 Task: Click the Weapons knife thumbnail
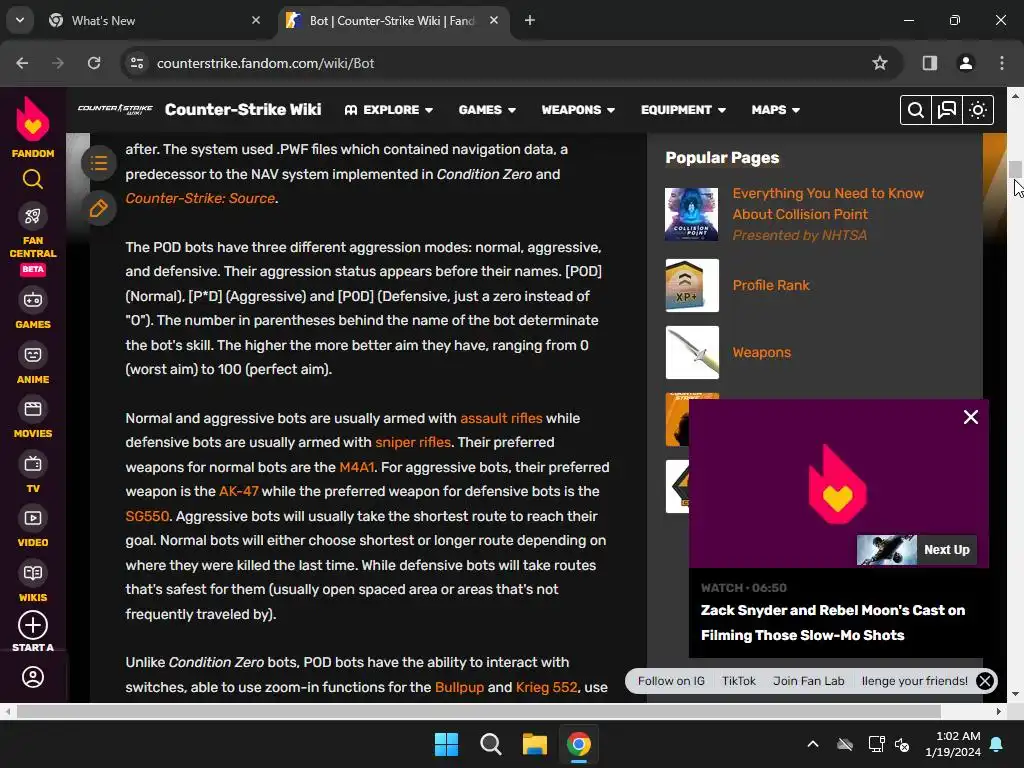pos(692,352)
